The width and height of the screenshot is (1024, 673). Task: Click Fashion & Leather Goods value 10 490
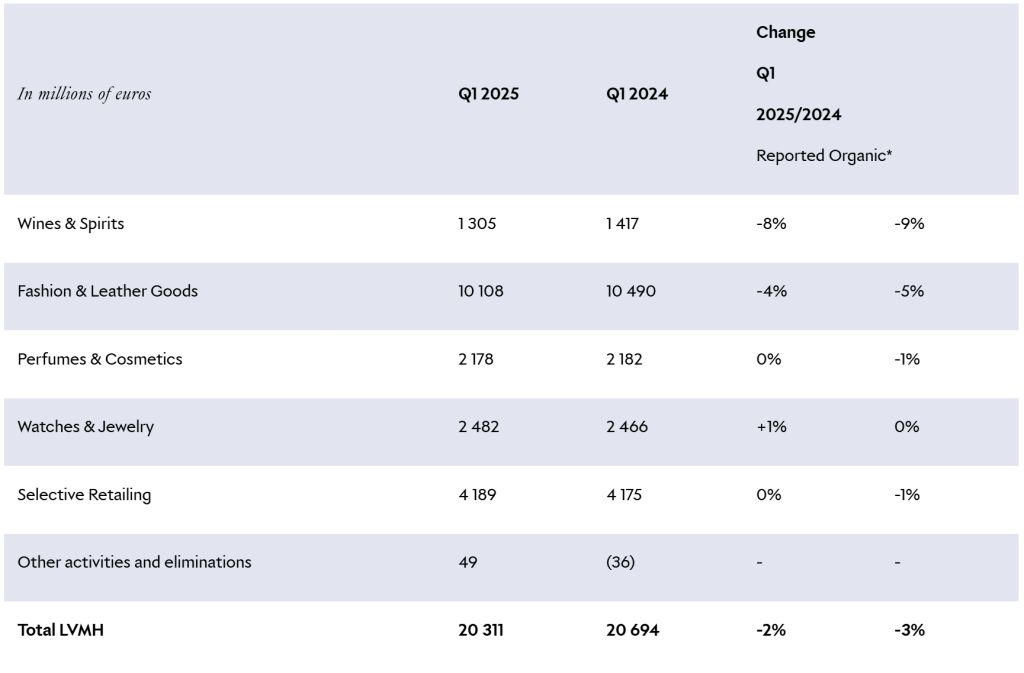[x=632, y=291]
